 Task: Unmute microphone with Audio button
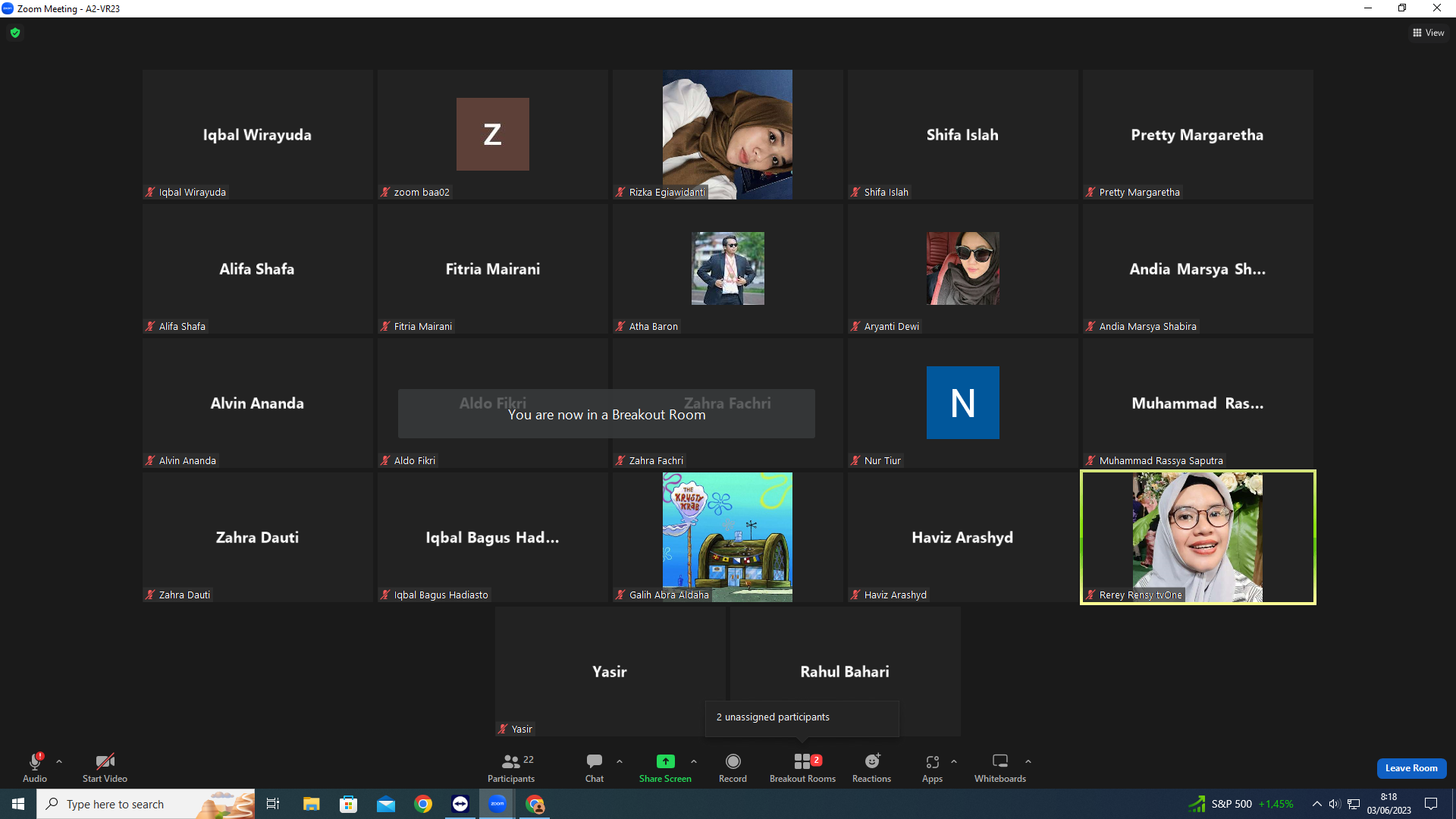click(x=35, y=767)
